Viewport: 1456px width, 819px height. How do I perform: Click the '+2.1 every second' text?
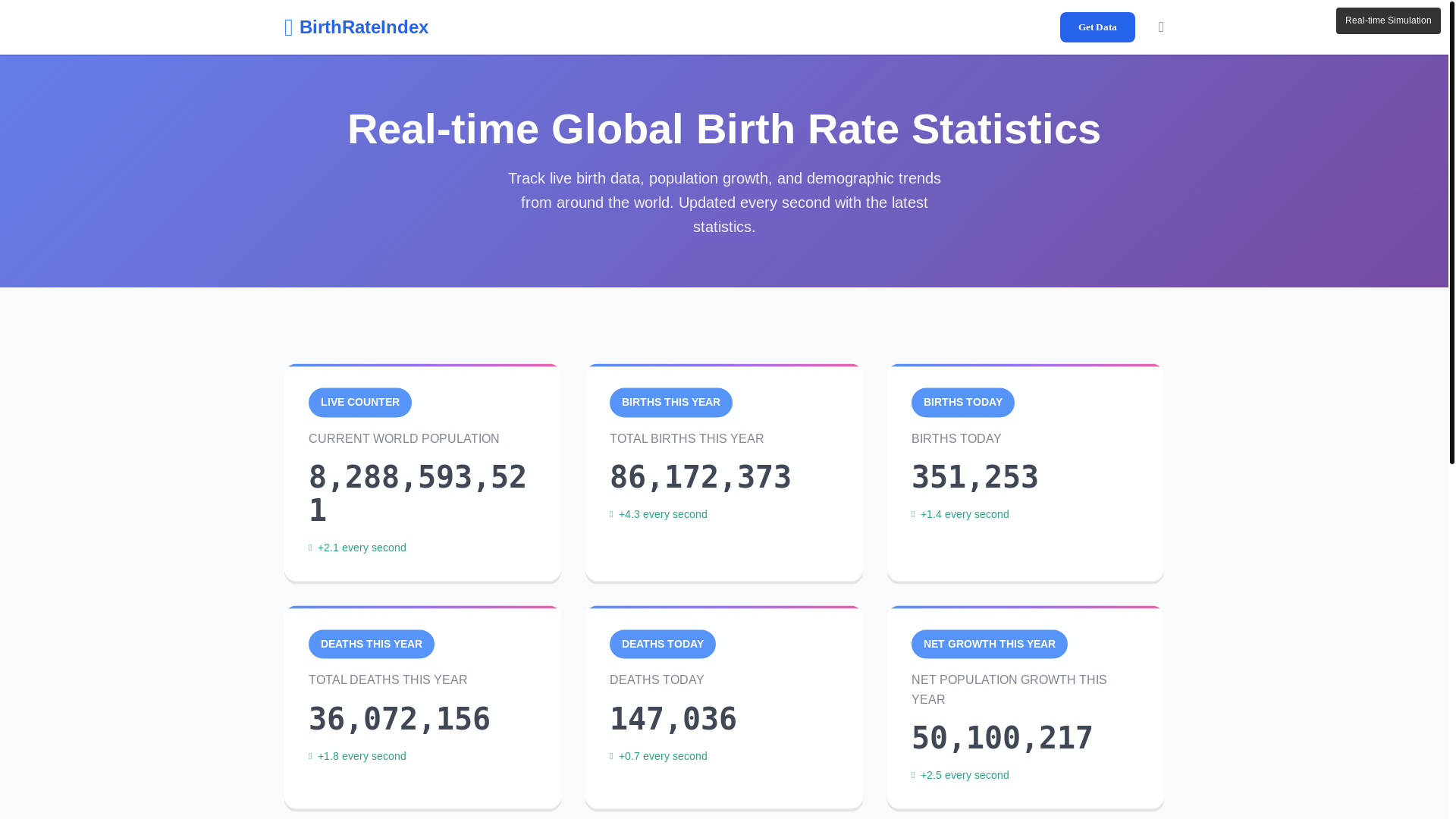[362, 548]
